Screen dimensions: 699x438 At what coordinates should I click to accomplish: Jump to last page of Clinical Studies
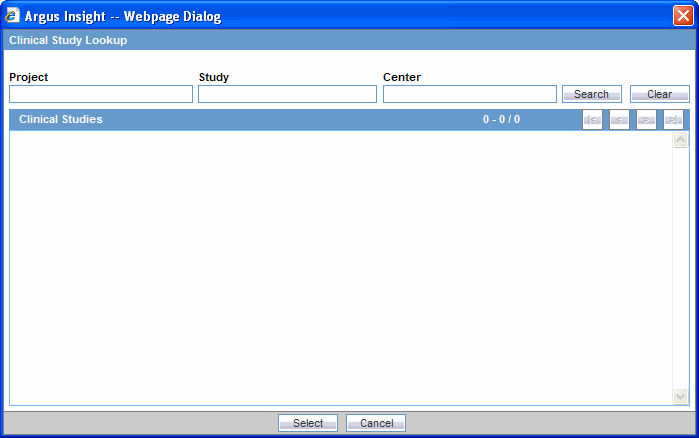[673, 119]
